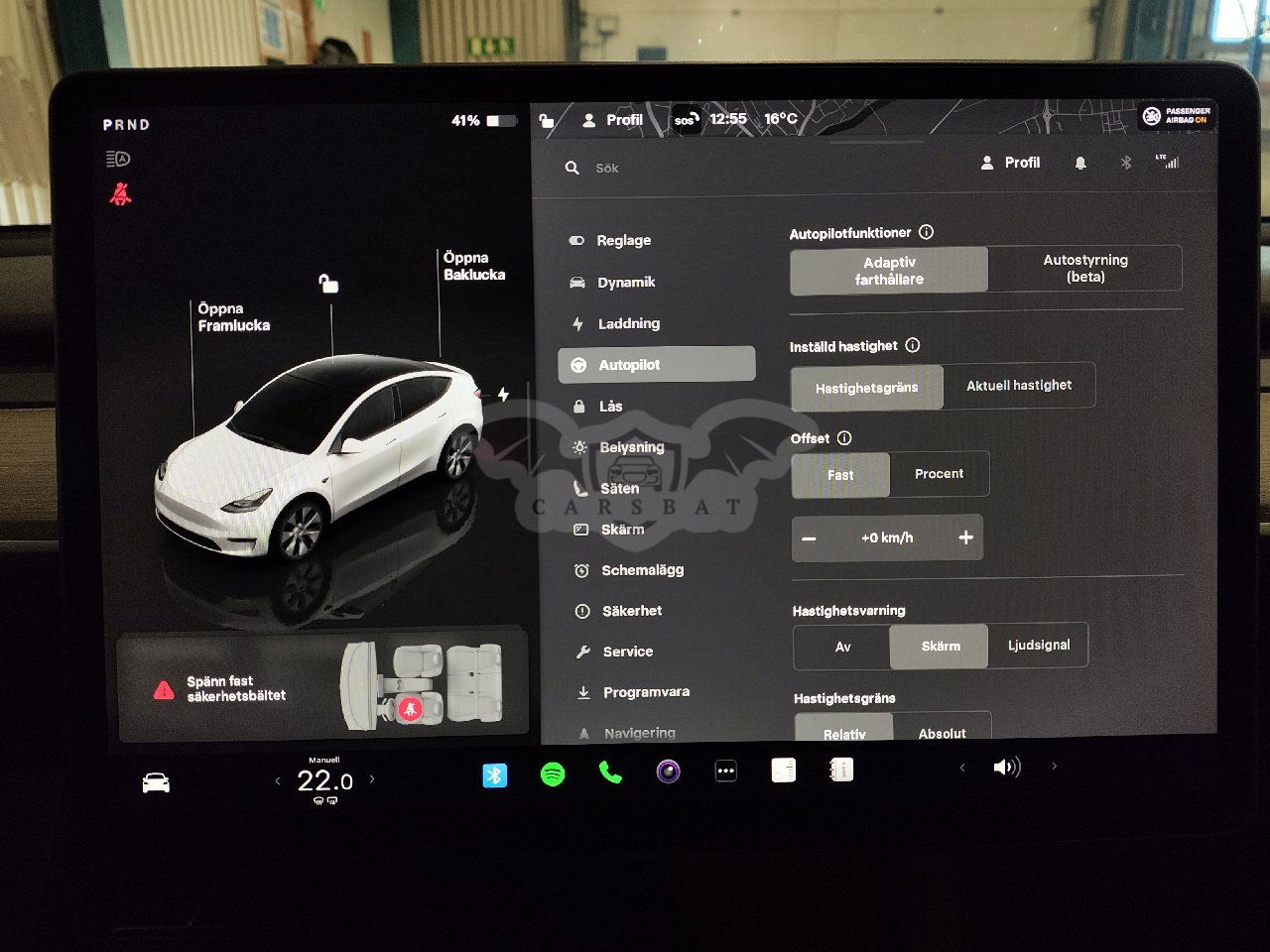Launch the purple dashcam camera app

tap(669, 772)
